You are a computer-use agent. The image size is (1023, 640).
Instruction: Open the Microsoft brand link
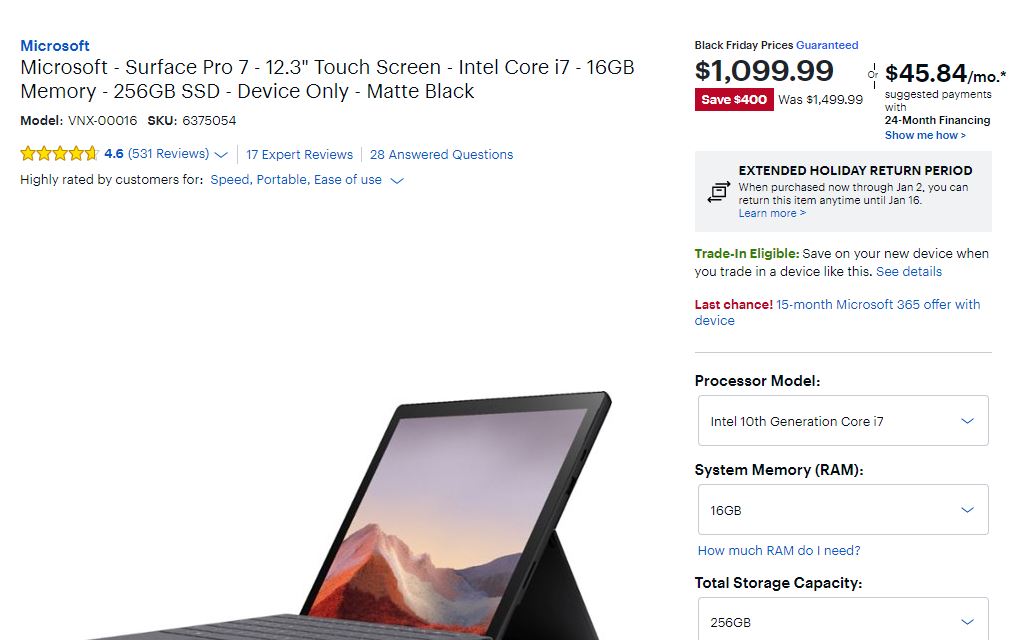coord(55,46)
